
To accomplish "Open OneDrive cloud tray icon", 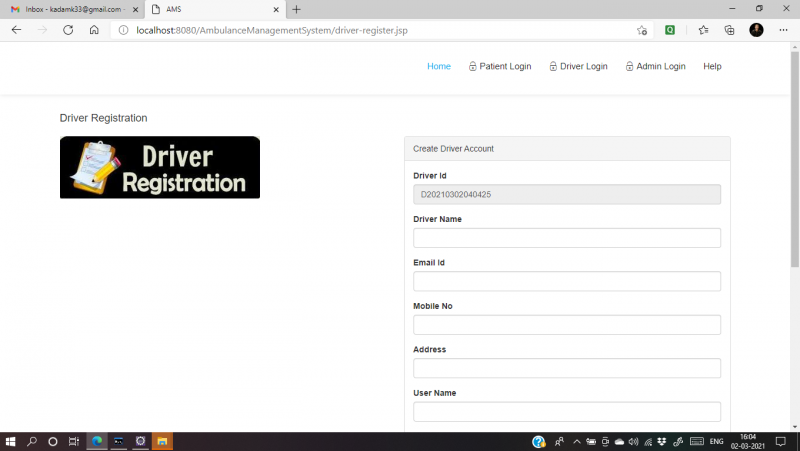I will [619, 442].
